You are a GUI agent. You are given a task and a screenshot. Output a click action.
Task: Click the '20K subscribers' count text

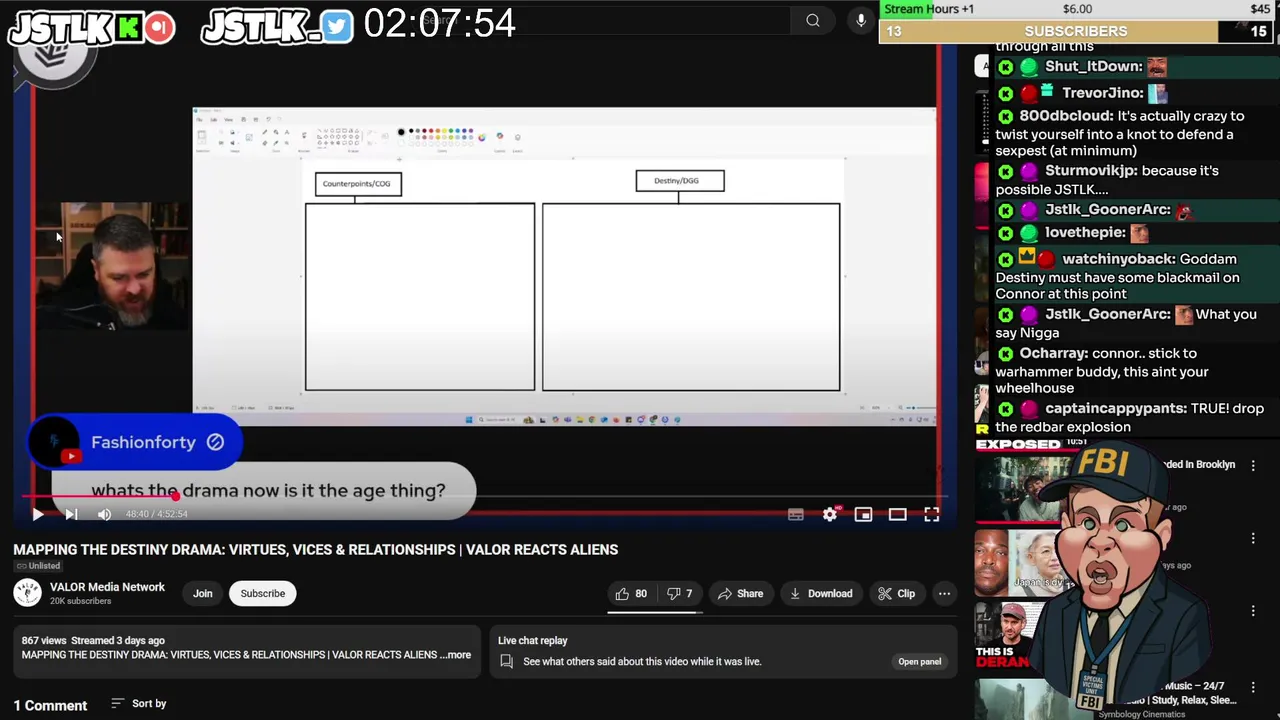[x=81, y=602]
